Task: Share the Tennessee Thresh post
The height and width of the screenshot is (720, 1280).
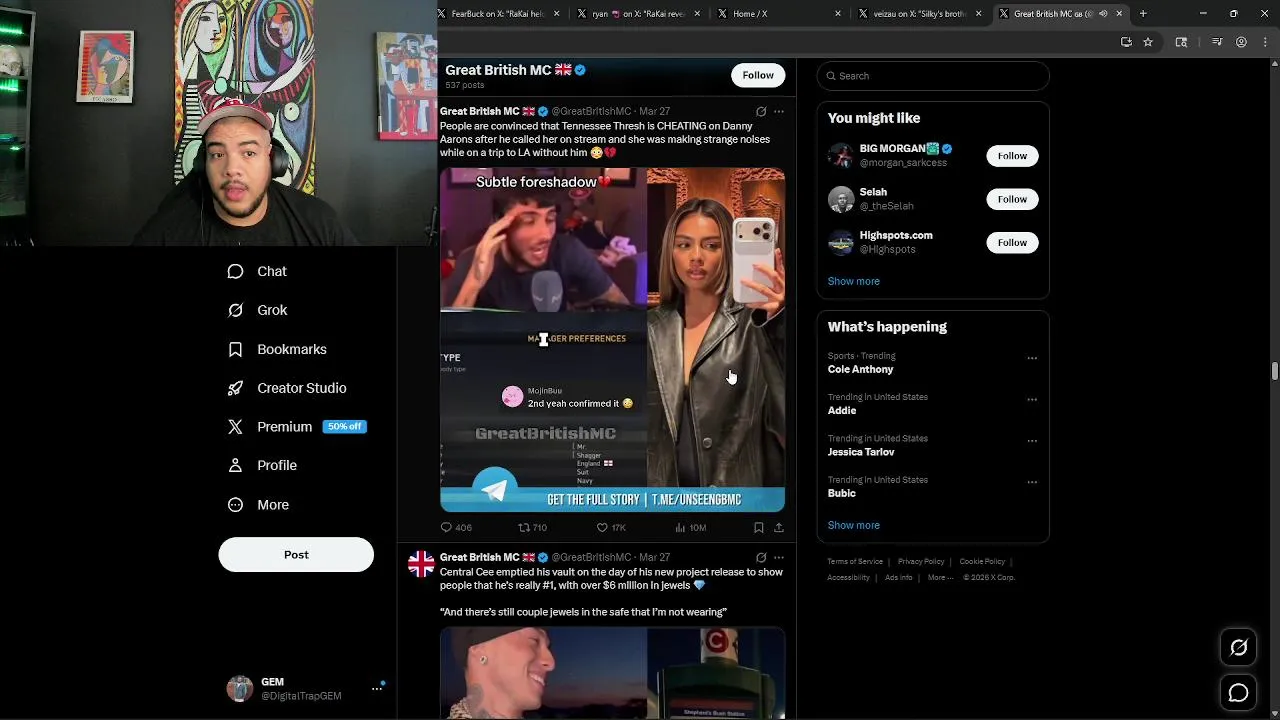Action: tap(779, 527)
